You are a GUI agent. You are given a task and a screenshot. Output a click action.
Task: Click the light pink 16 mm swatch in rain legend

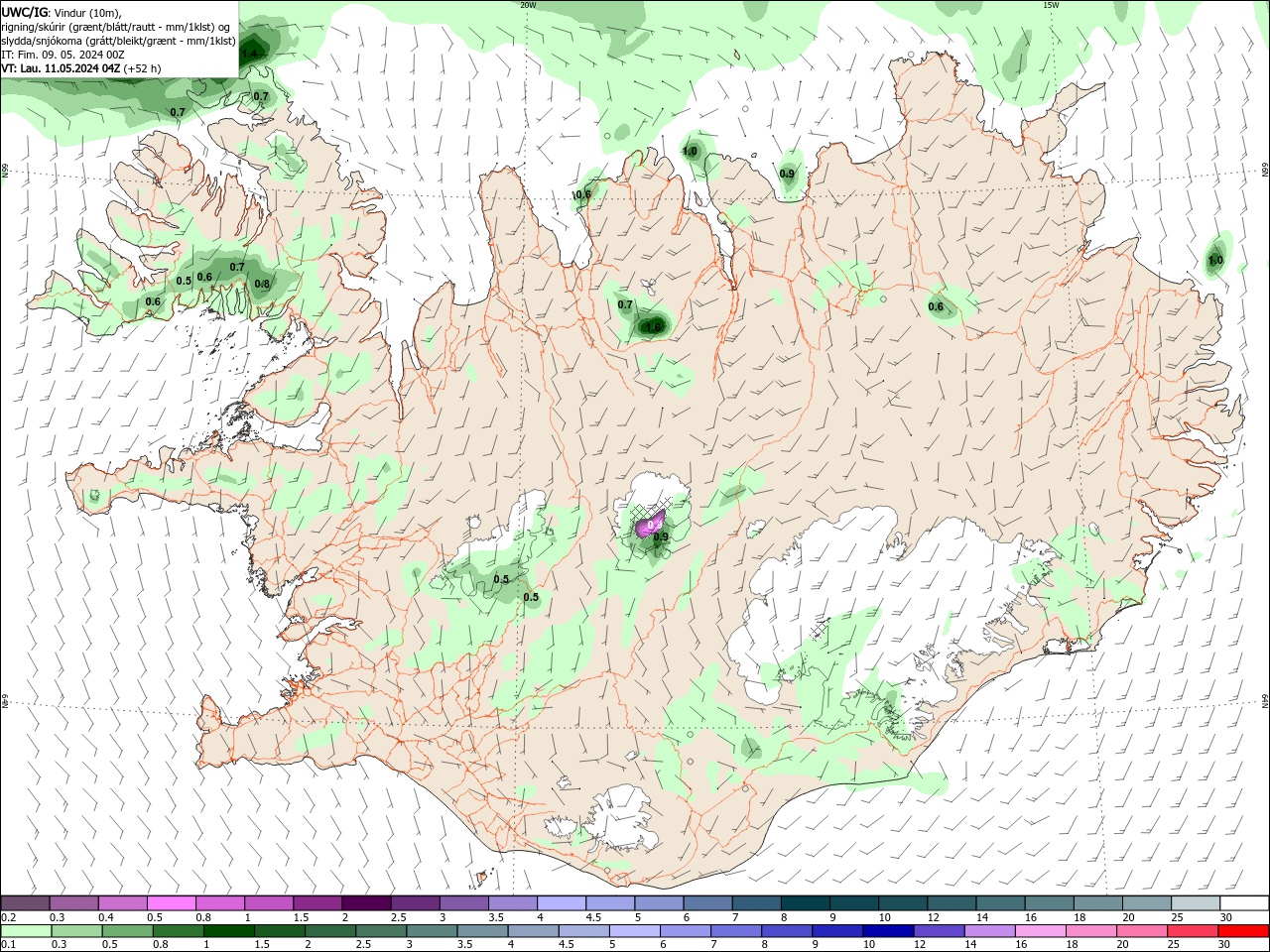[1040, 931]
